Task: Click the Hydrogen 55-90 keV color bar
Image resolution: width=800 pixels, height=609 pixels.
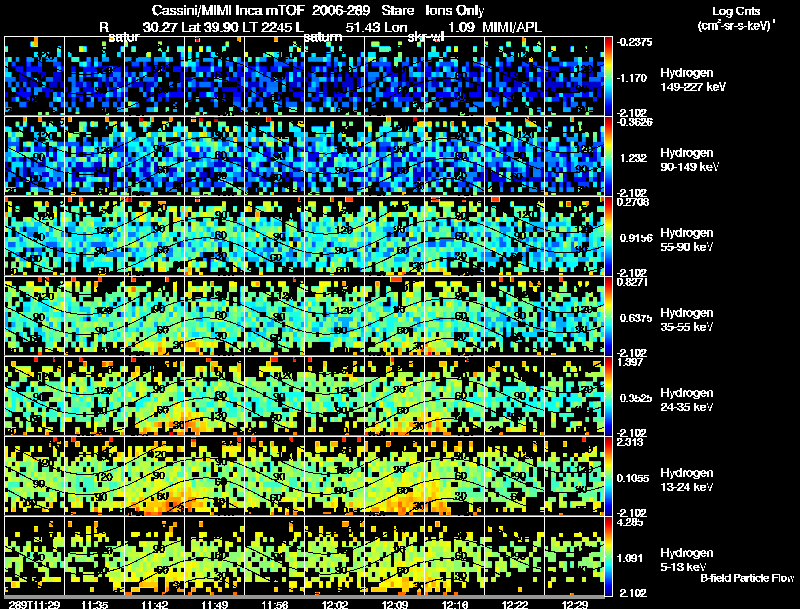Action: (608, 236)
